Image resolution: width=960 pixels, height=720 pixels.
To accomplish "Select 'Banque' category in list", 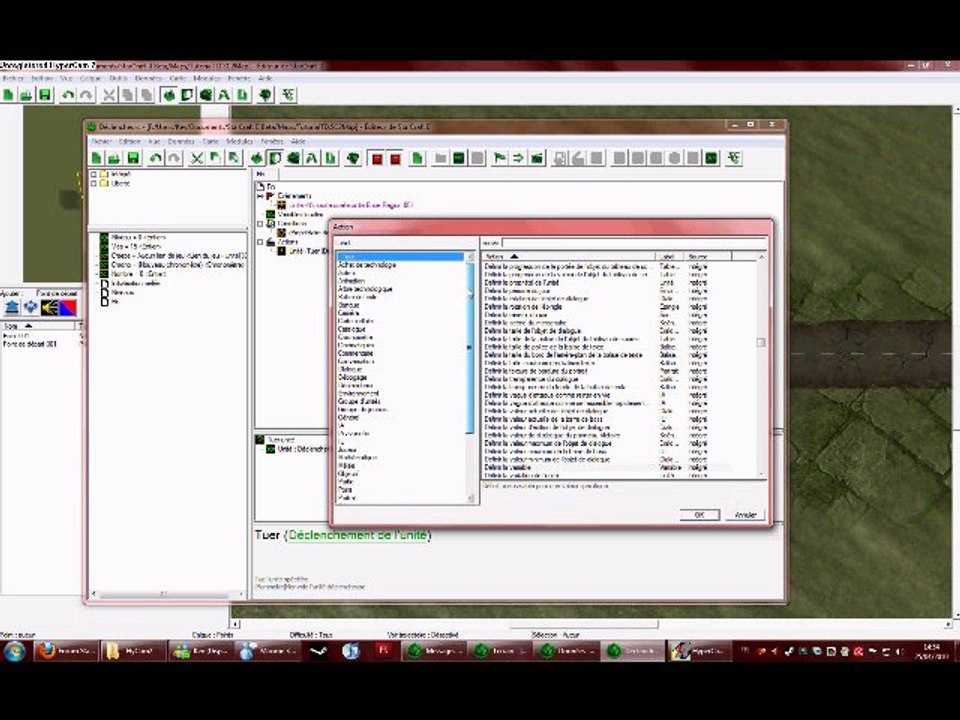I will tap(349, 305).
